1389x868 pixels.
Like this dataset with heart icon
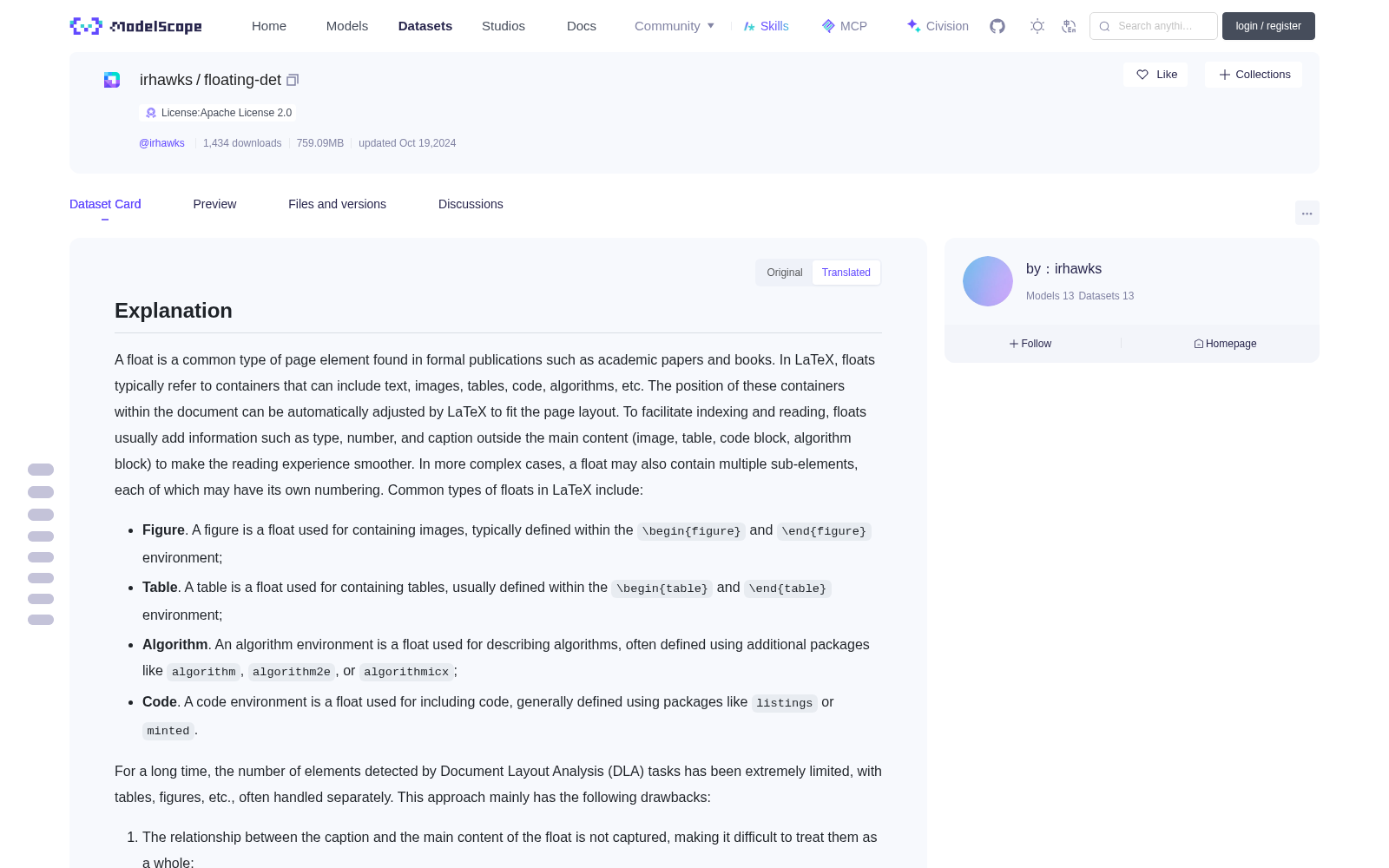[1155, 75]
